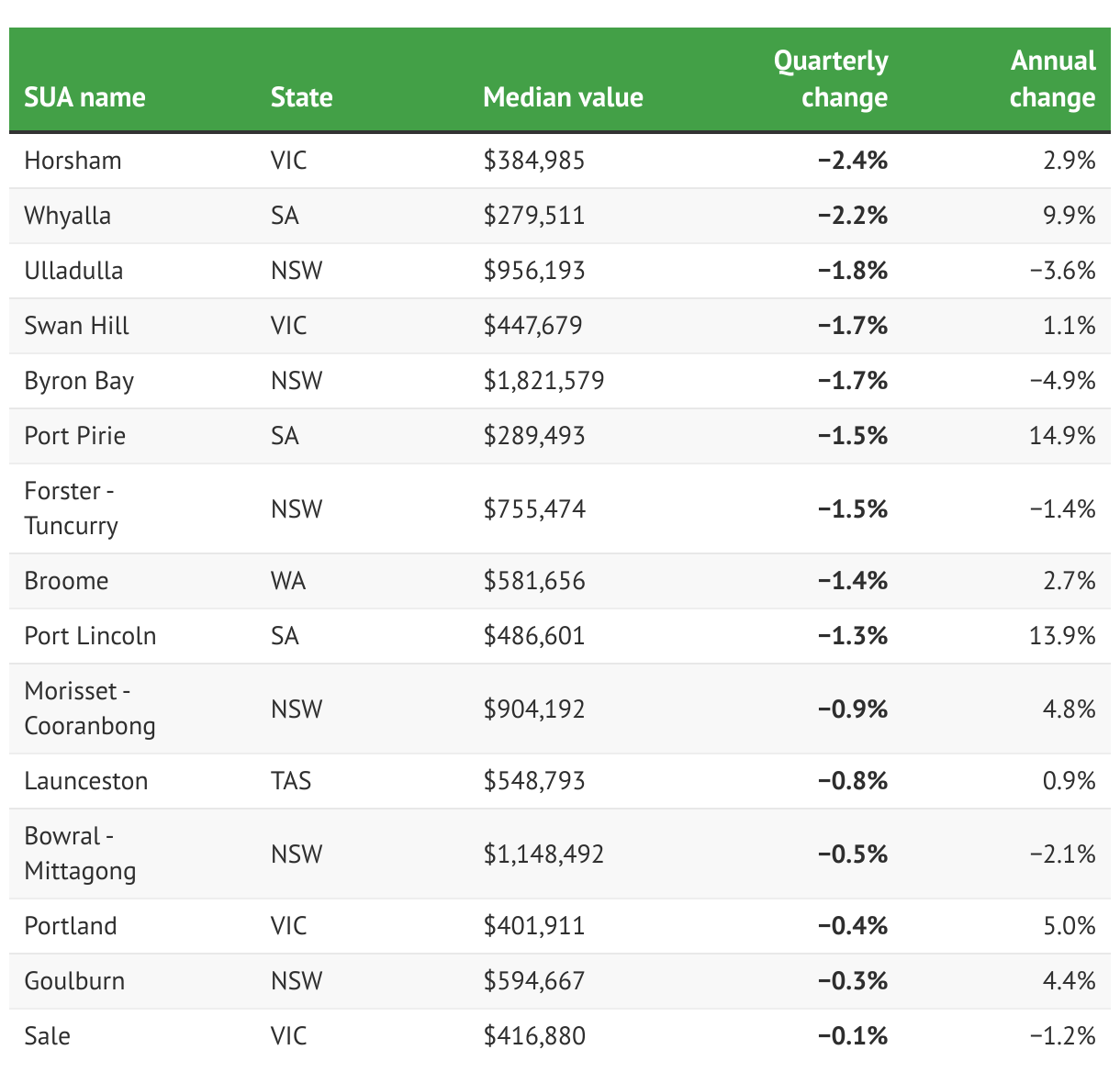Select Bowral - Mittagong median value
1120x1072 pixels.
coord(543,854)
